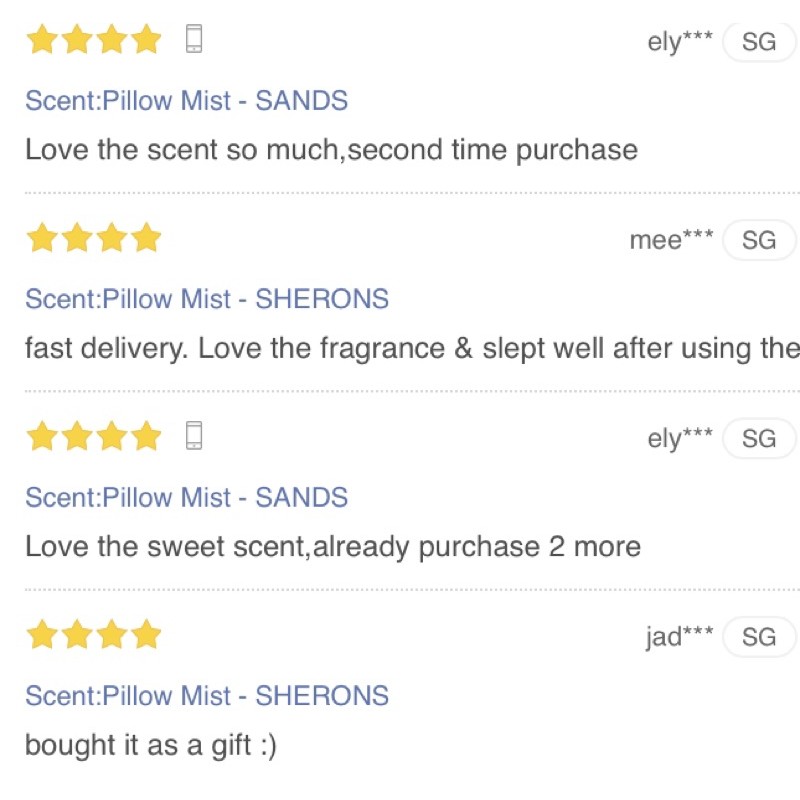Viewport: 800px width, 800px height.
Task: Click the mobile phone icon beside the 'second time purchase' review stars
Action: [x=194, y=40]
